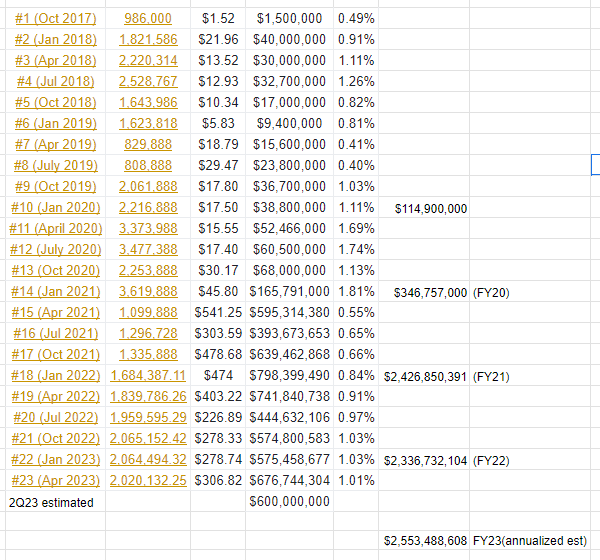Select the cell showing $595,314,380
This screenshot has height=560, width=600.
(289, 313)
